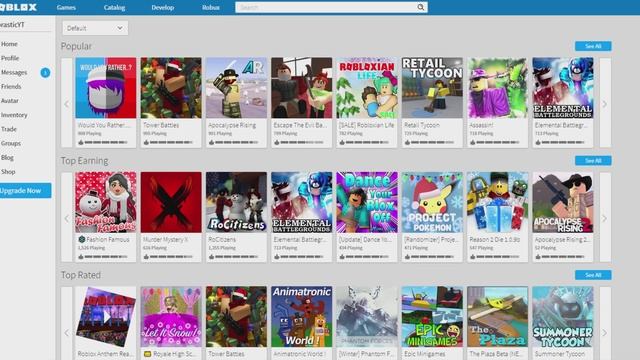640x360 pixels.
Task: Open Inventory in sidebar
Action: point(14,115)
